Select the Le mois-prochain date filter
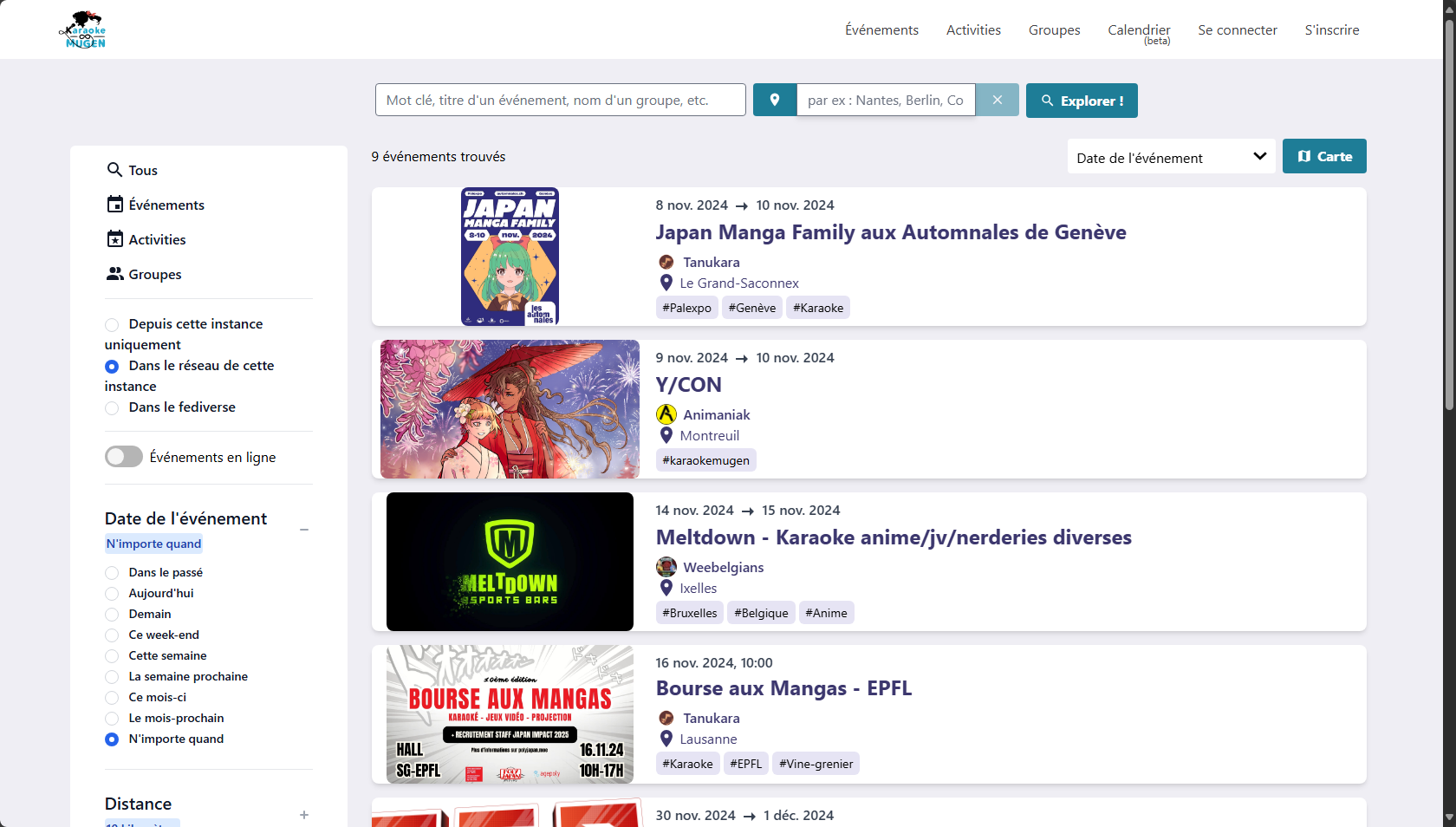Viewport: 1456px width, 827px height. pyautogui.click(x=112, y=719)
